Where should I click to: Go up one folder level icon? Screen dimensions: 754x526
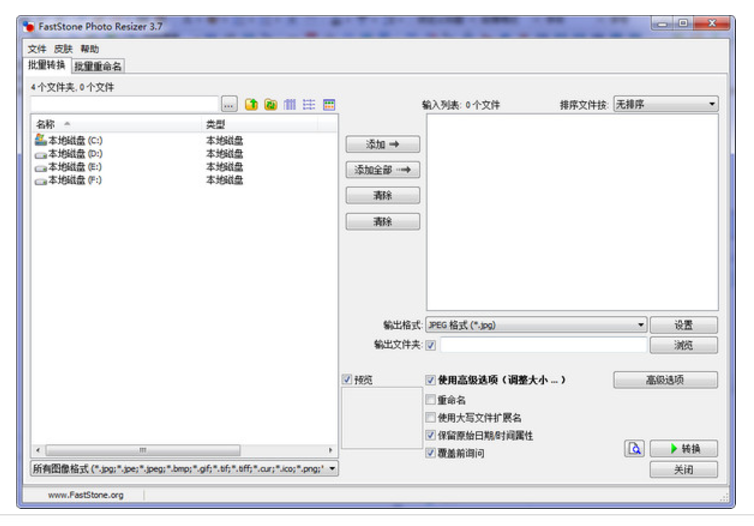(x=251, y=104)
